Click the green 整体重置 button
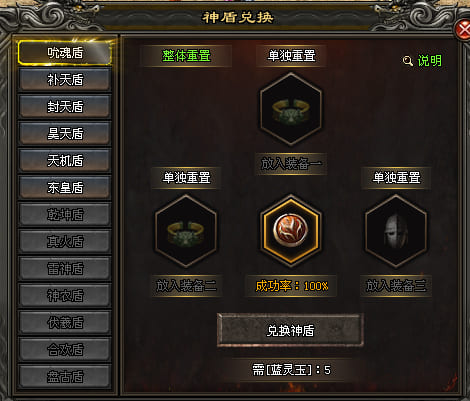470x401 pixels. point(186,56)
